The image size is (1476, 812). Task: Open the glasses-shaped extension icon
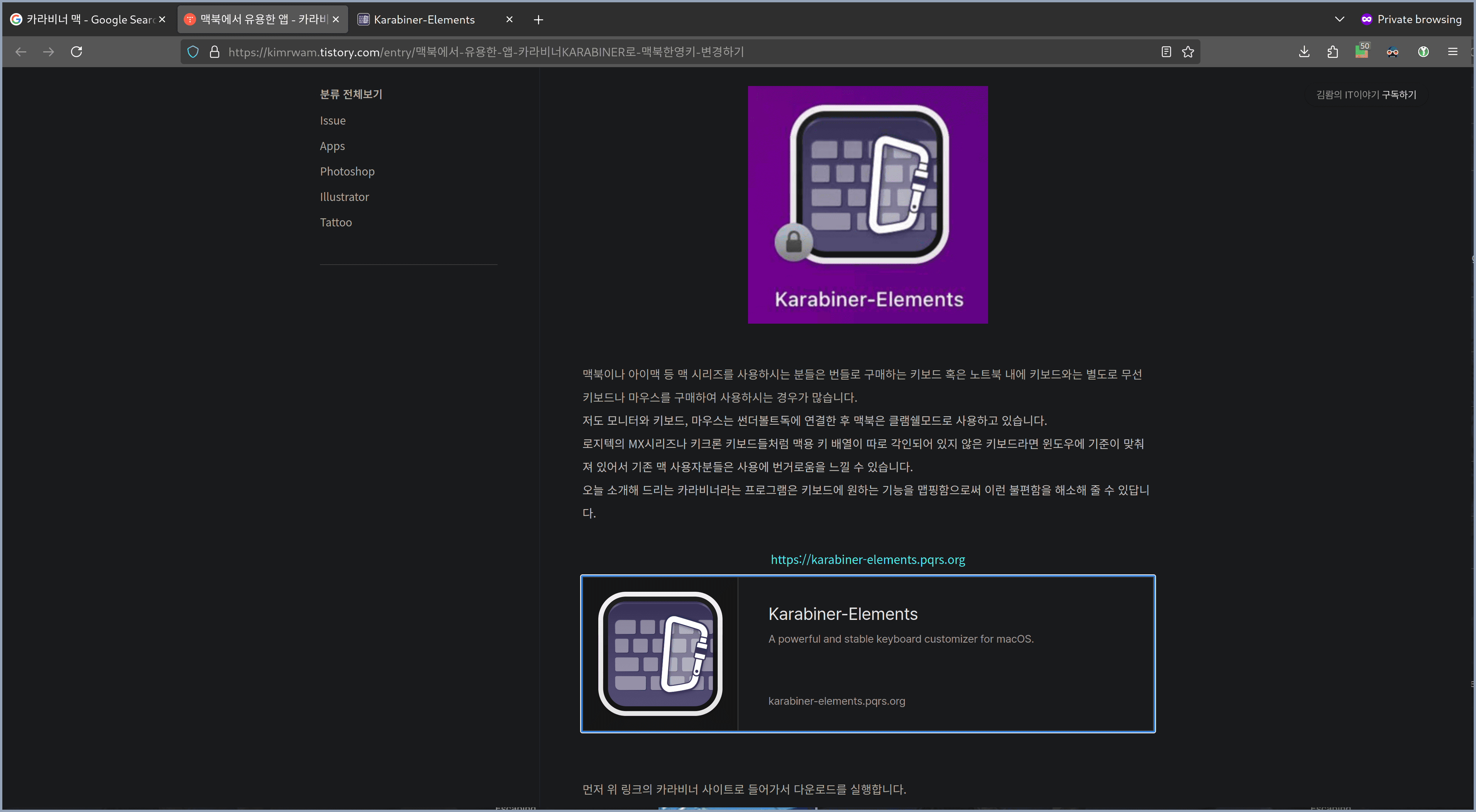1392,52
